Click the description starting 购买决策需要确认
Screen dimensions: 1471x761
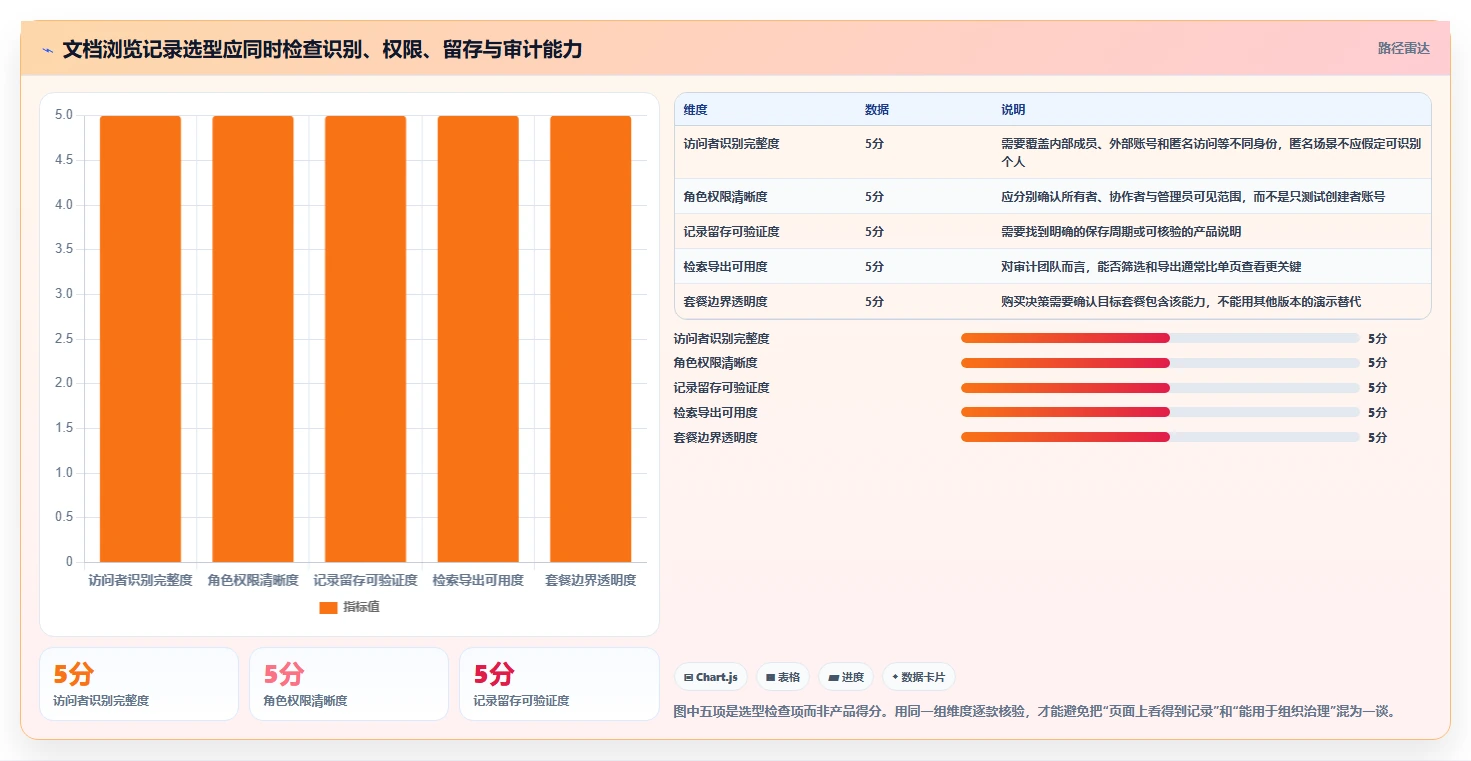click(1181, 302)
